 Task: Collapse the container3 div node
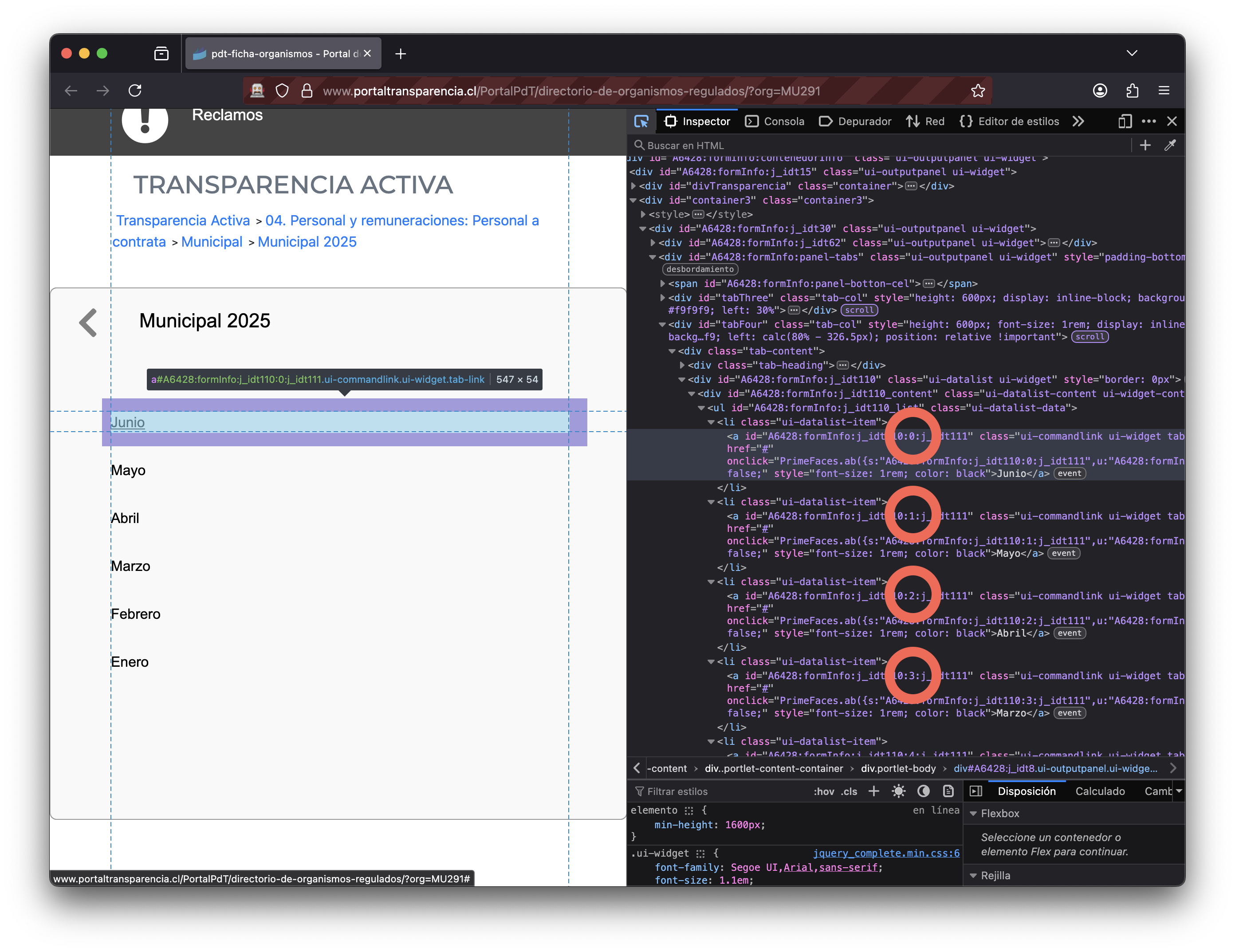634,200
